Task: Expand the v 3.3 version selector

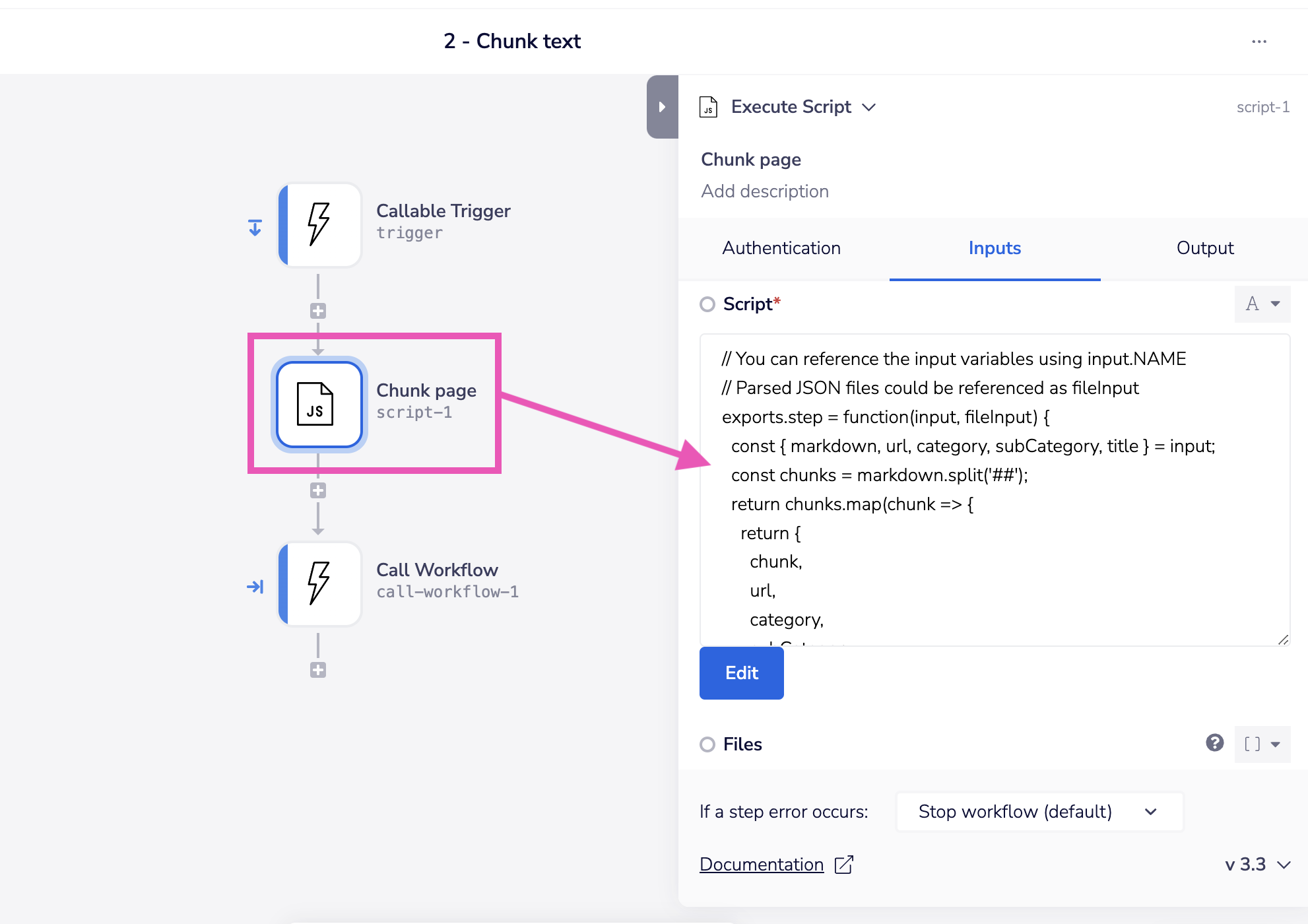Action: pos(1257,865)
